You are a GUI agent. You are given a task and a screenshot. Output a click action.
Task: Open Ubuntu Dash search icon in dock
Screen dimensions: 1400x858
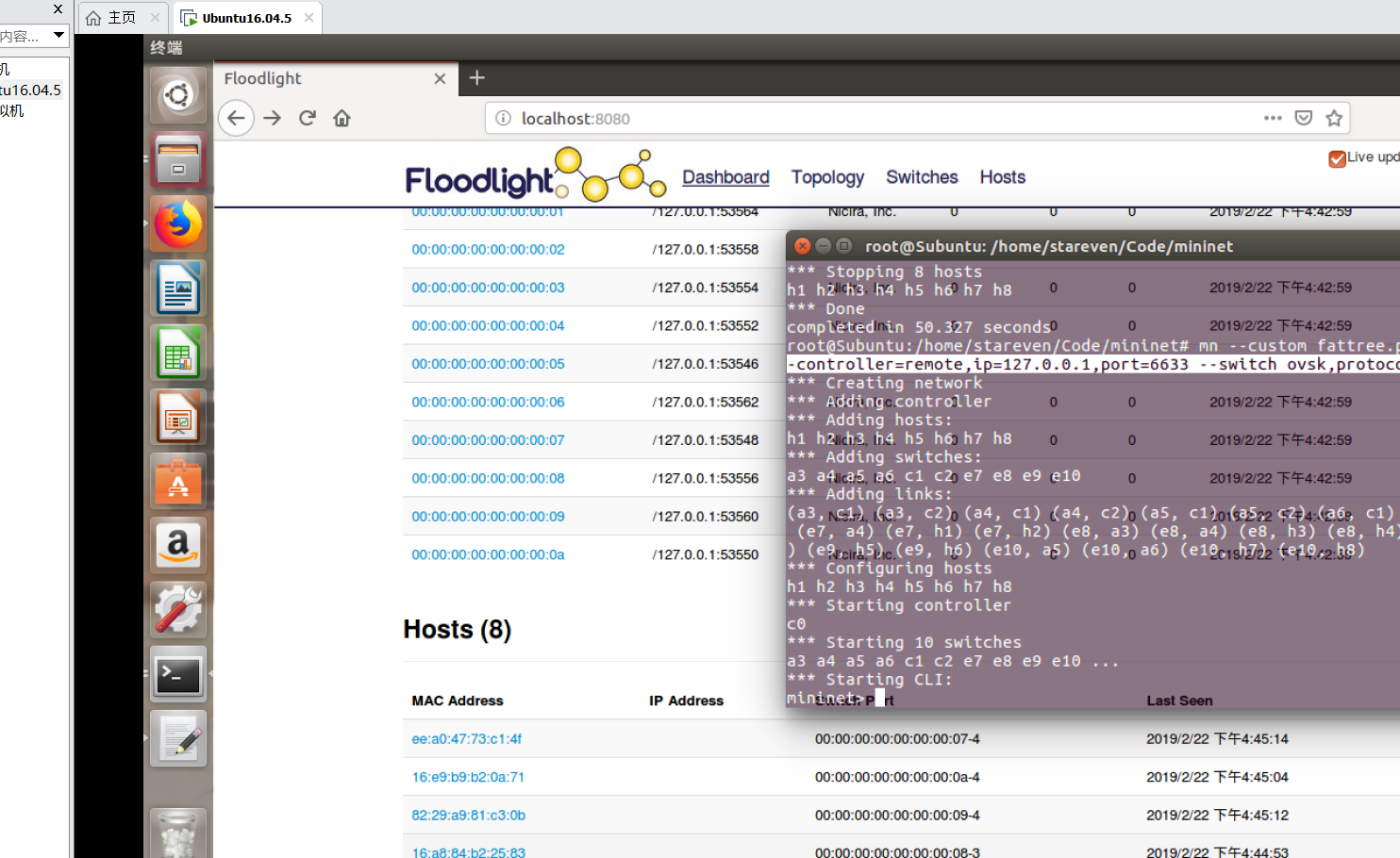pos(177,95)
